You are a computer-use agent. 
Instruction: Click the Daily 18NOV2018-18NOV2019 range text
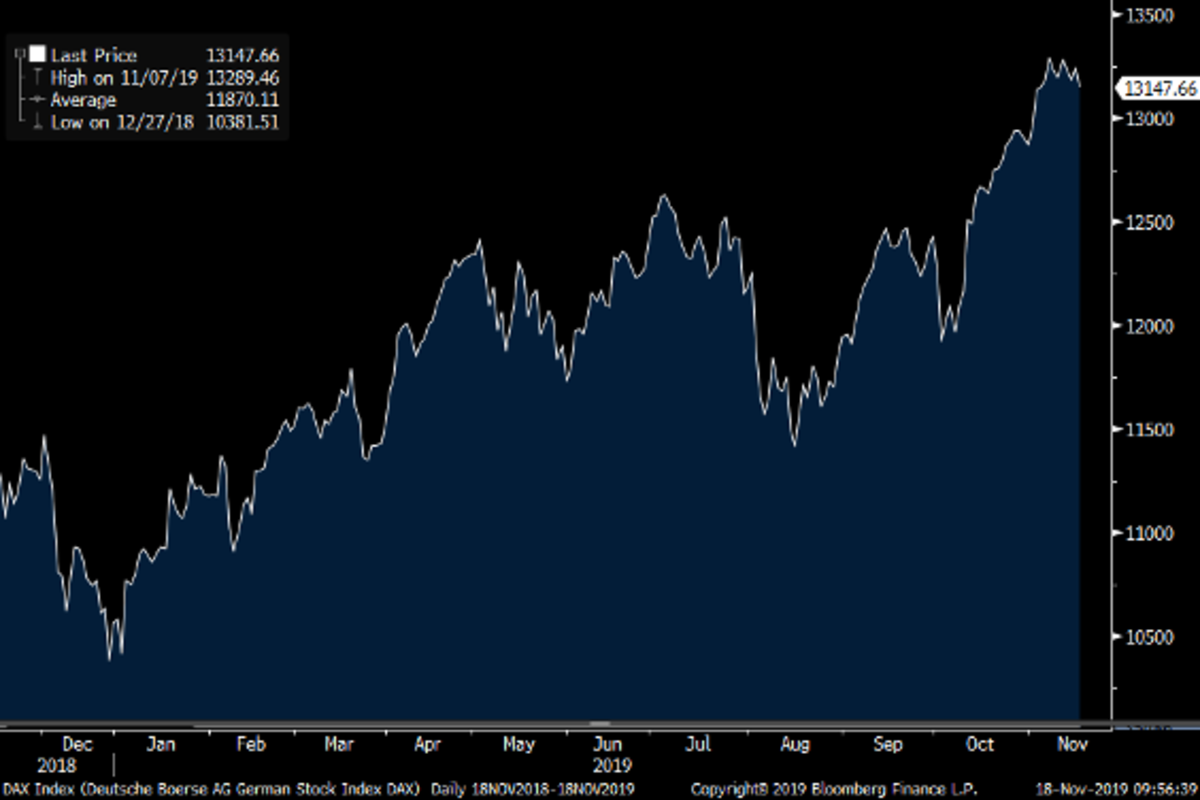coord(532,789)
